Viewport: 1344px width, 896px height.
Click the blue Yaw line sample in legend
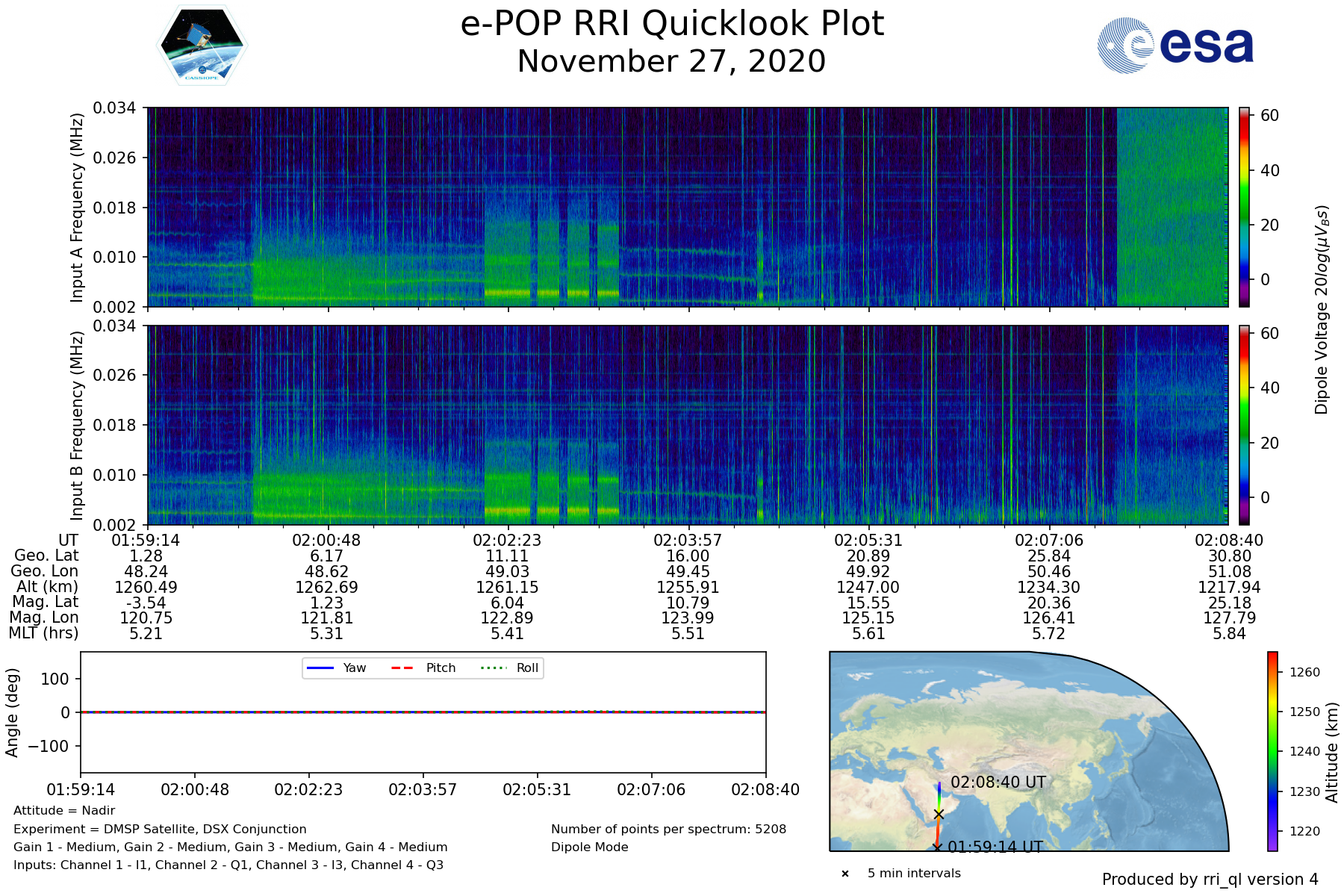pos(320,668)
